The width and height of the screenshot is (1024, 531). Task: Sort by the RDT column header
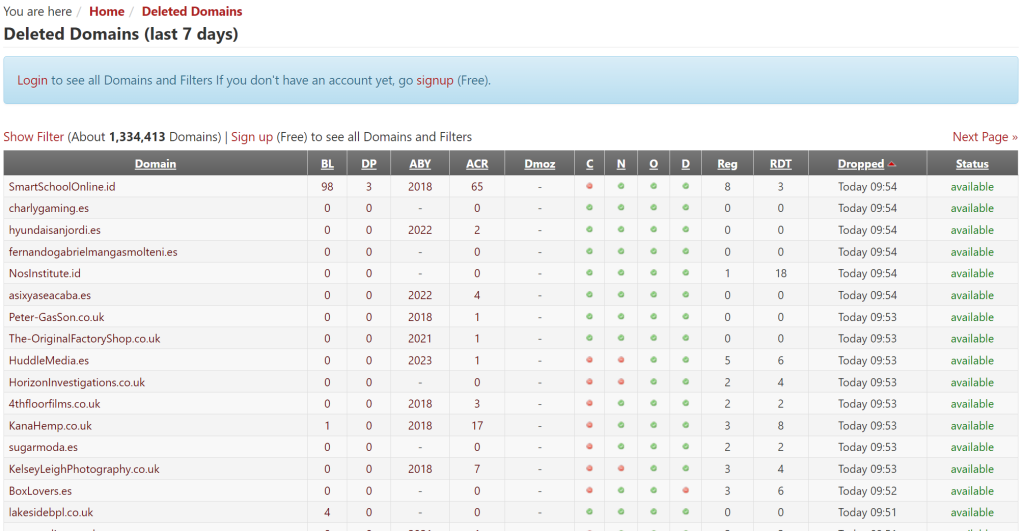780,164
